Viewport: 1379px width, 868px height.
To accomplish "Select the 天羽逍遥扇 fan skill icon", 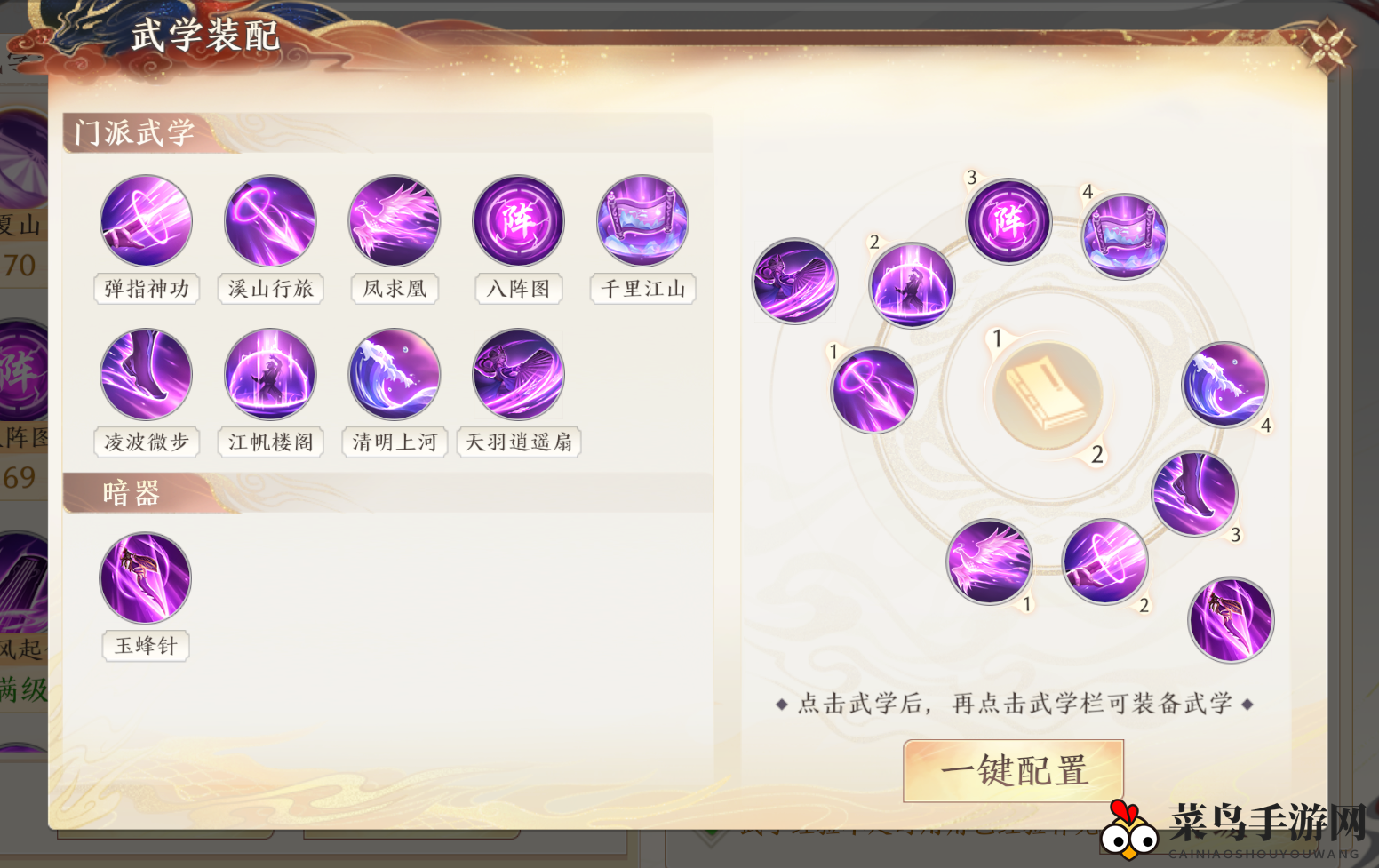I will 518,374.
